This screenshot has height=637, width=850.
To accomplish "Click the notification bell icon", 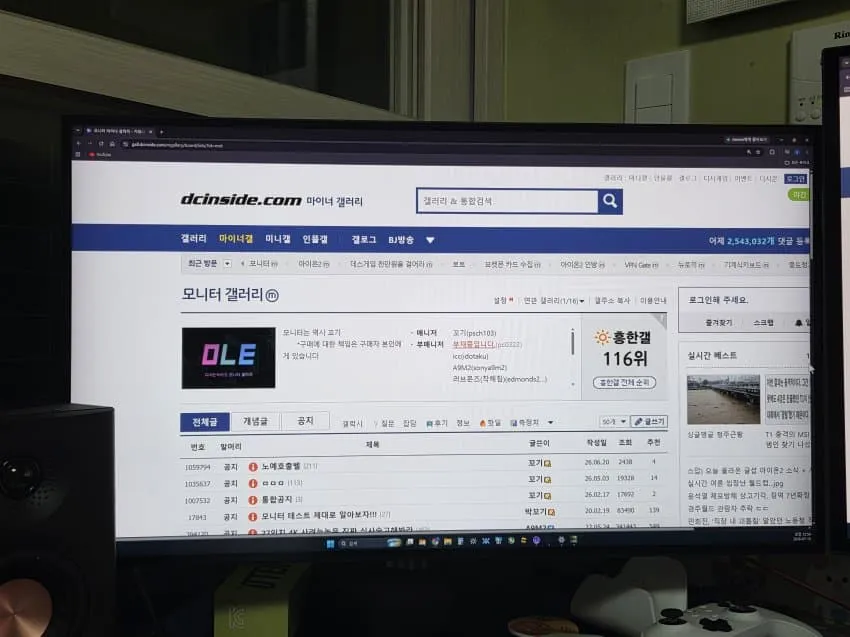I will coord(799,323).
